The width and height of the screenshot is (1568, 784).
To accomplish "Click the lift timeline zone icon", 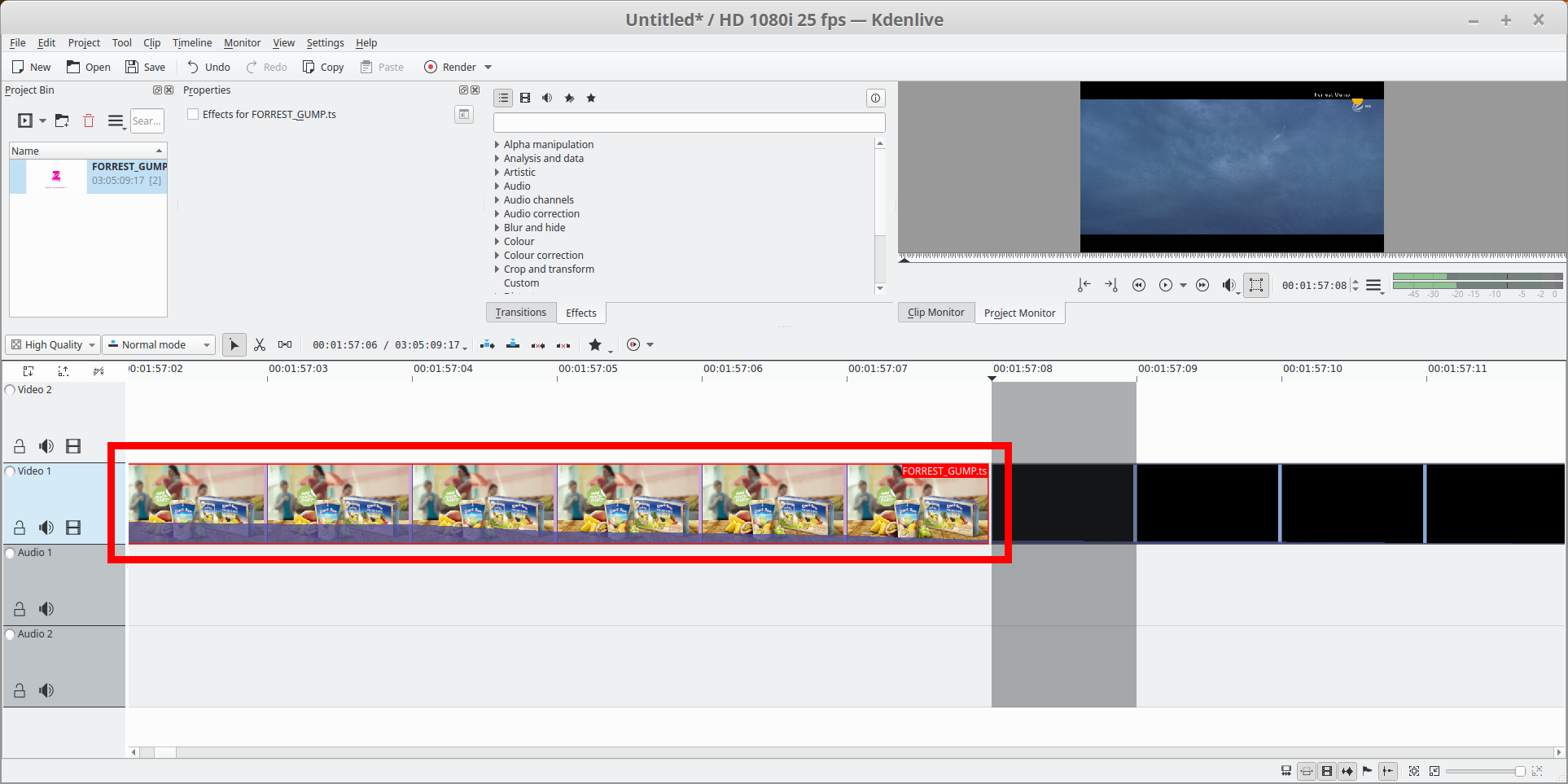I will (x=563, y=345).
